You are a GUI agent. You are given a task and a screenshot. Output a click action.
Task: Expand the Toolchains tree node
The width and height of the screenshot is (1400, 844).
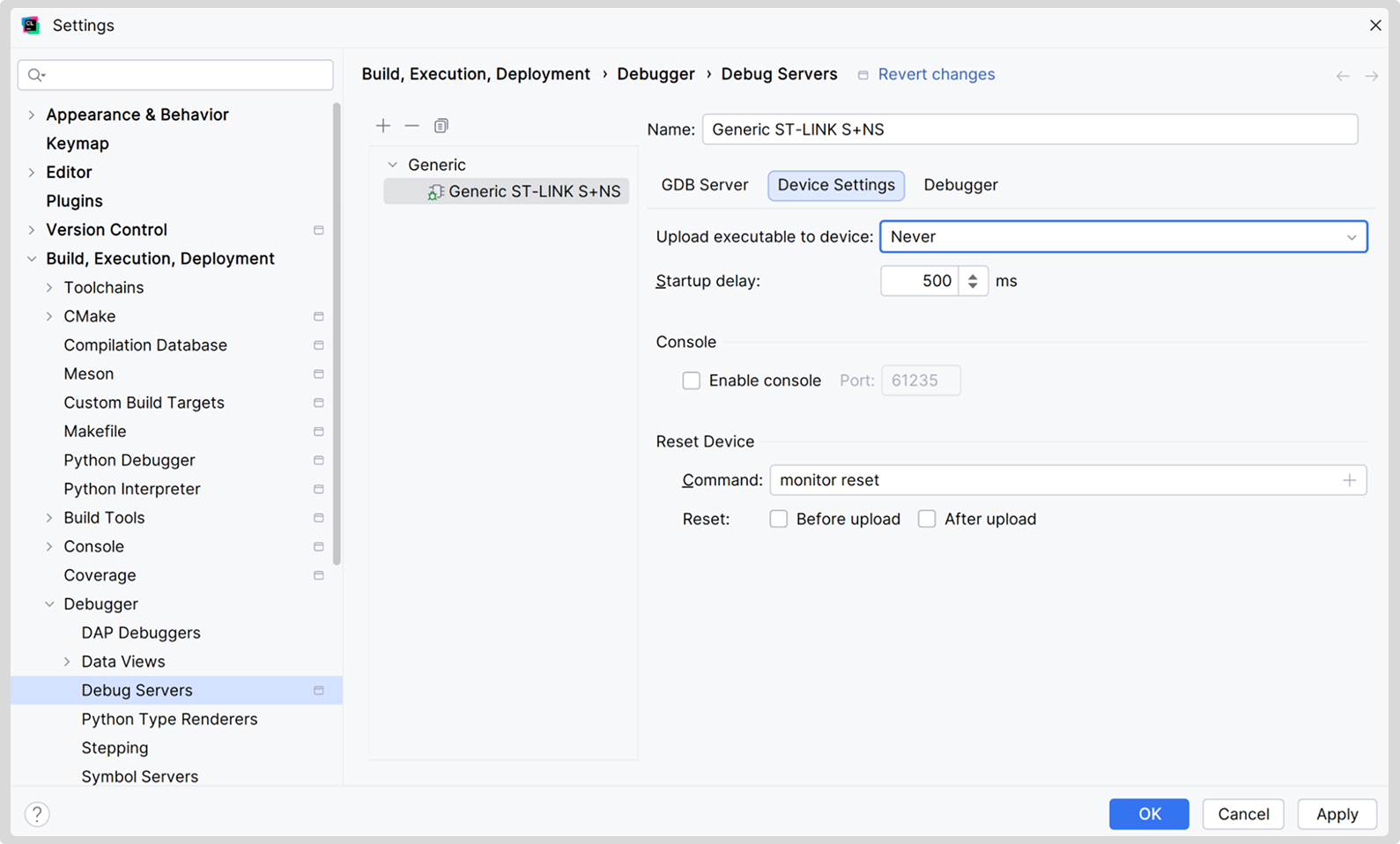pyautogui.click(x=49, y=288)
